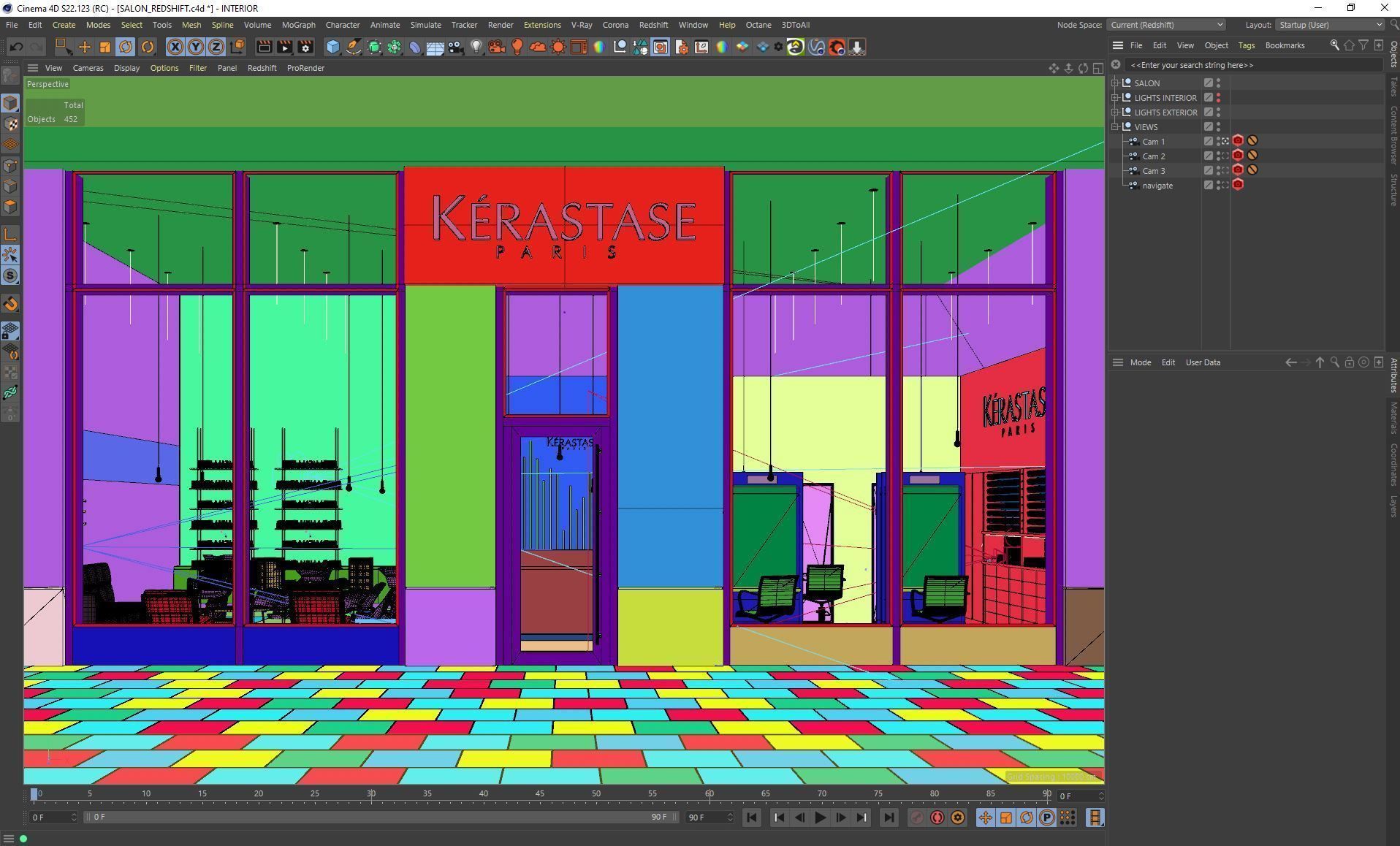Viewport: 1400px width, 846px height.
Task: Click the download arrow icon in toolbar
Action: (x=857, y=47)
